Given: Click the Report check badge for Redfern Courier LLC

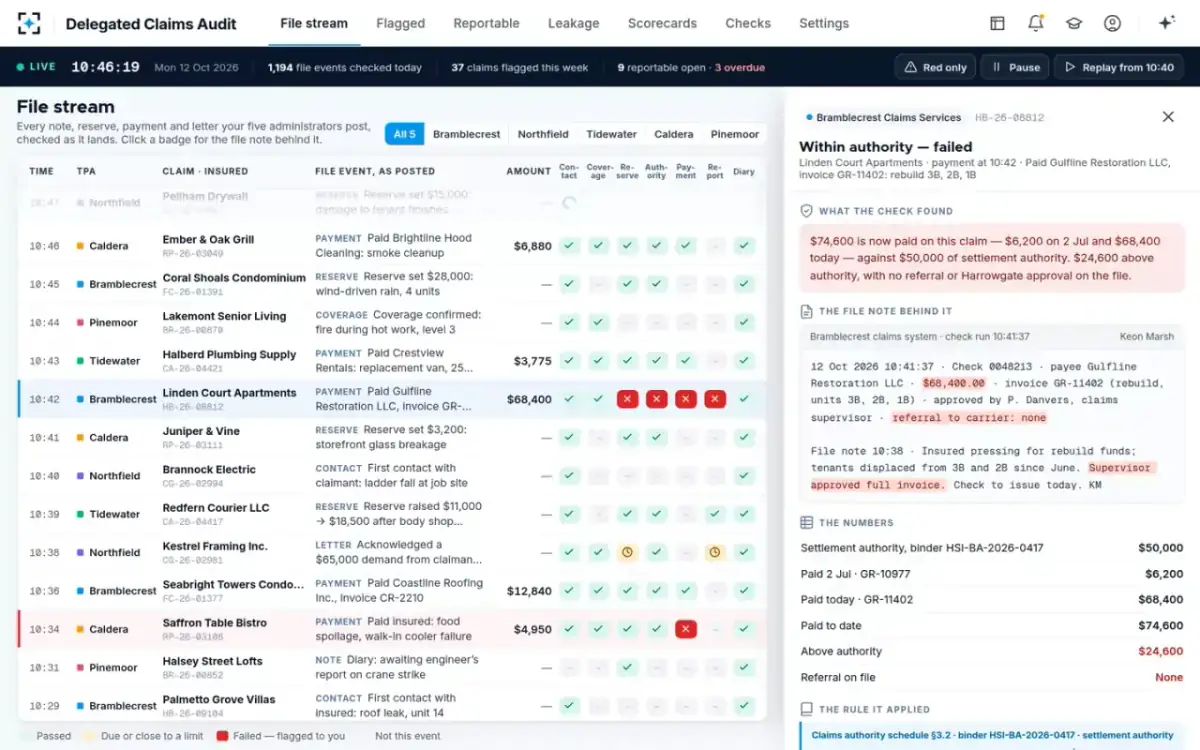Looking at the screenshot, I should coord(714,514).
